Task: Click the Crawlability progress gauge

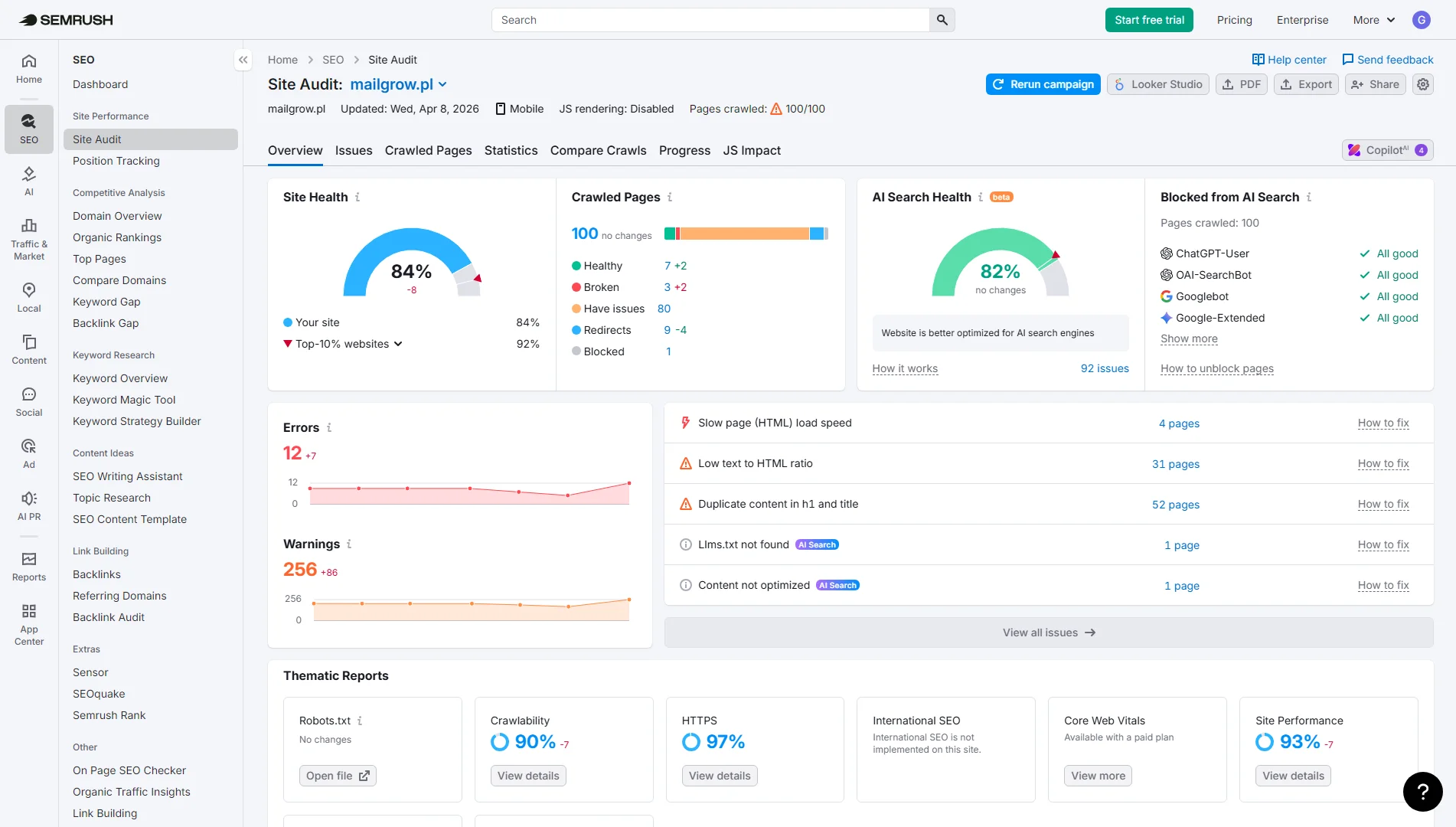Action: pos(501,741)
